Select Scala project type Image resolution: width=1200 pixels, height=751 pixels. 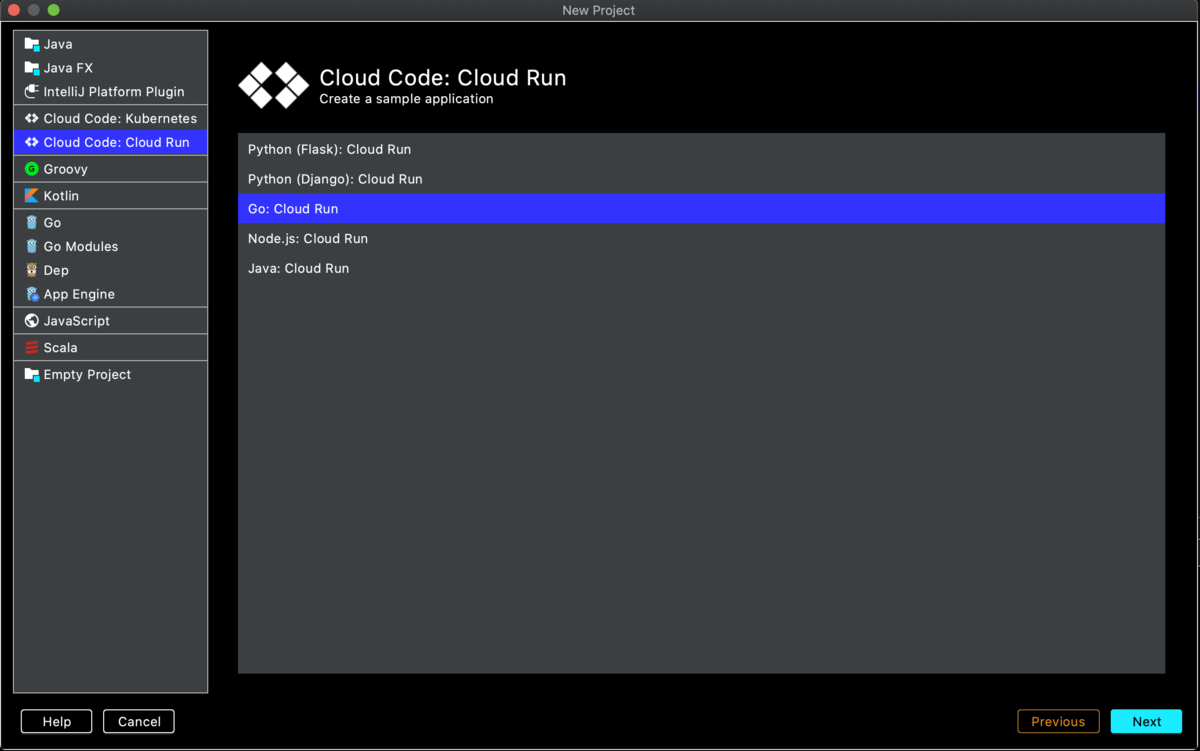click(x=110, y=348)
